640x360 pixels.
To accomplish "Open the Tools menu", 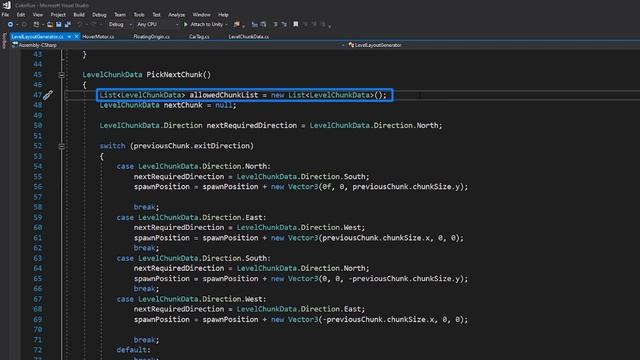I will [139, 15].
